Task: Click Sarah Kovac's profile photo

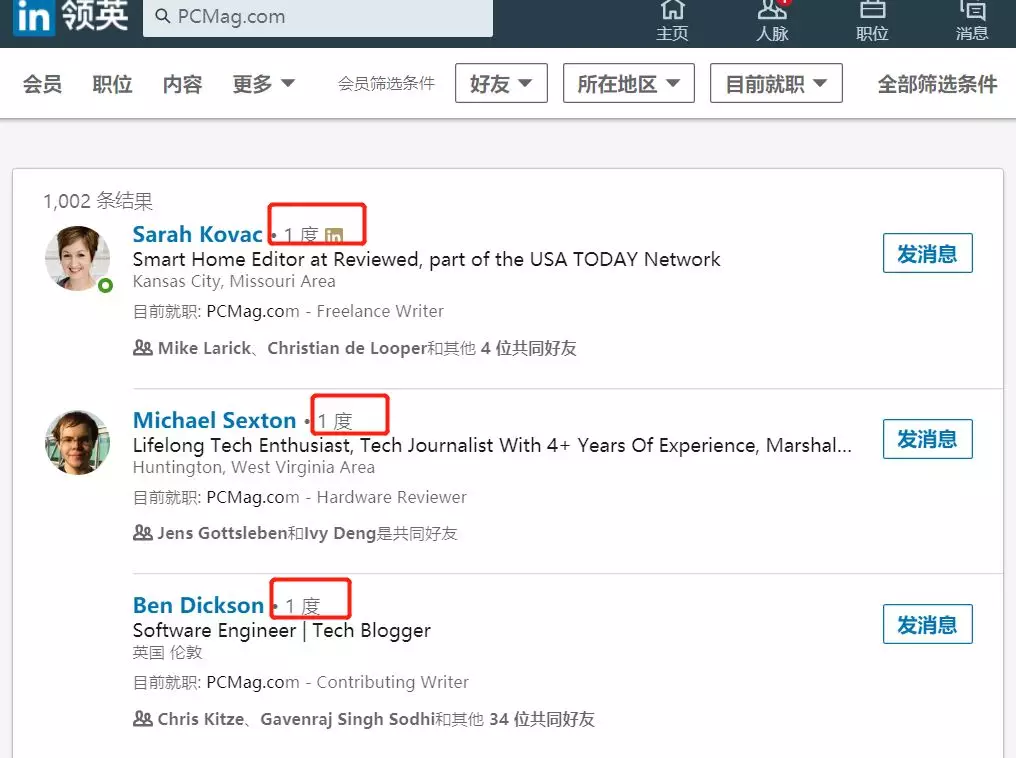Action: click(x=77, y=258)
